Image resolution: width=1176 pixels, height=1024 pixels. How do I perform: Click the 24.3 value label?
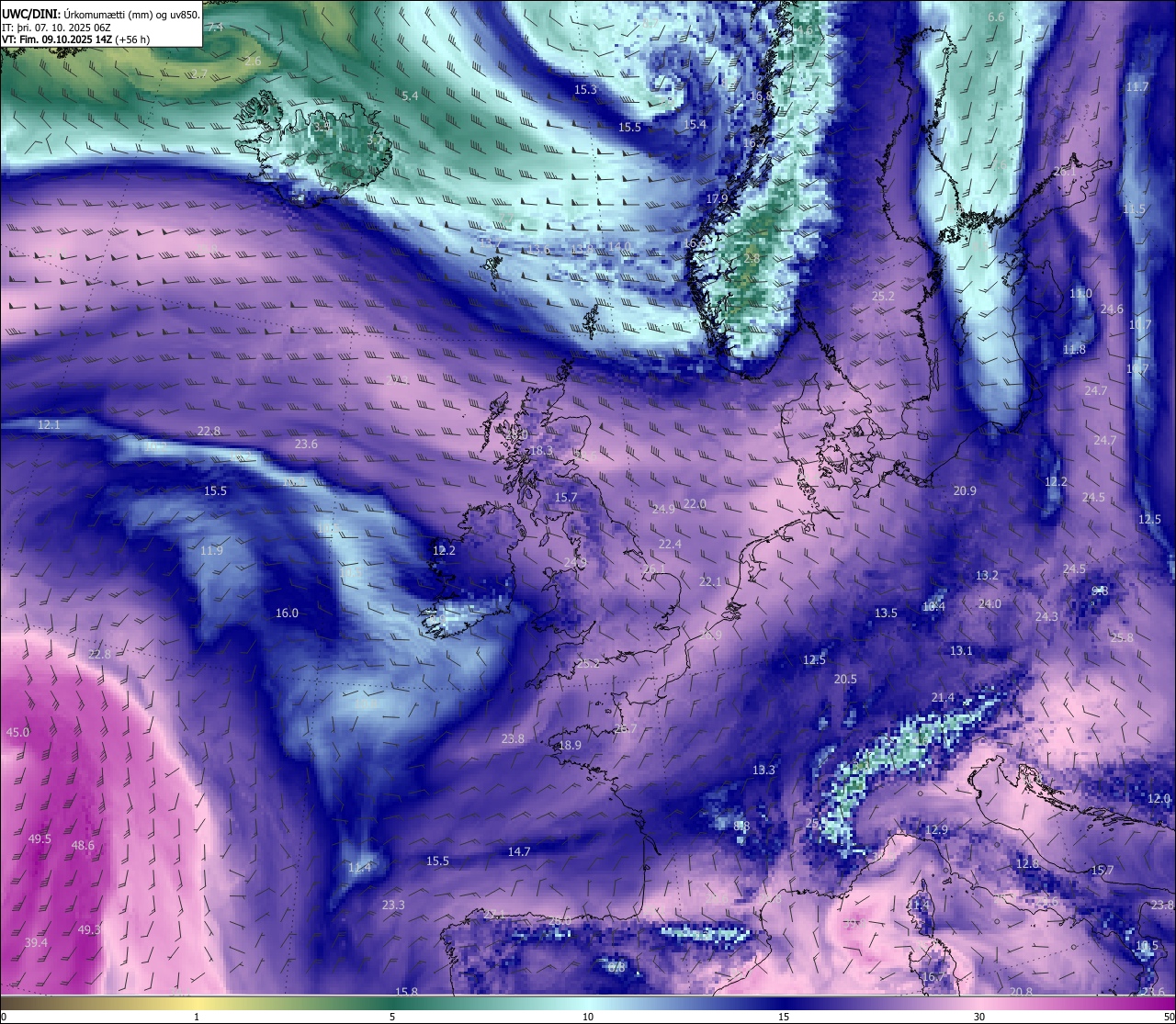click(x=1046, y=616)
